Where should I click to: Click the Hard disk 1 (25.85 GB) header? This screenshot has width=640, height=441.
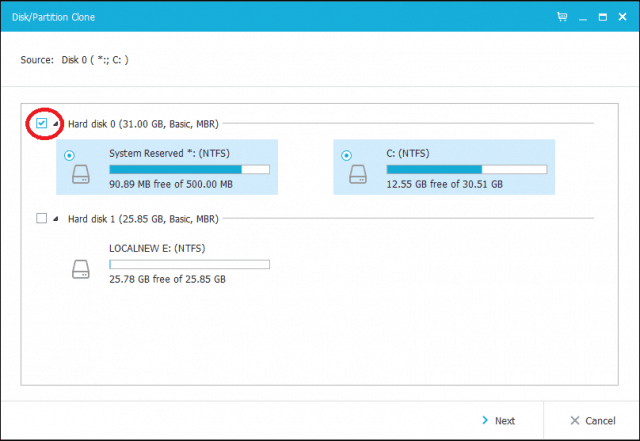click(143, 219)
